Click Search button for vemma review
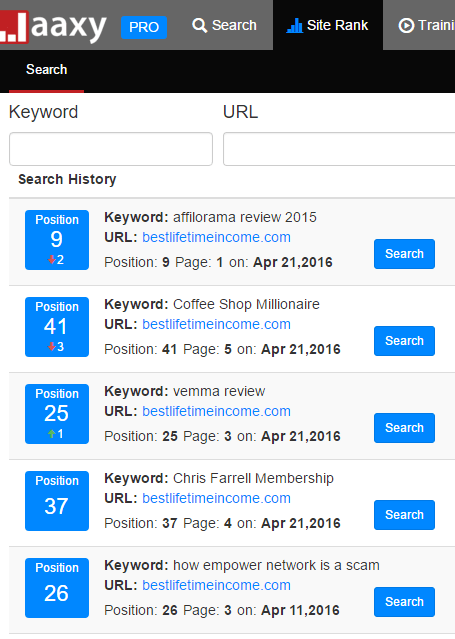Image resolution: width=455 pixels, height=639 pixels. tap(404, 428)
